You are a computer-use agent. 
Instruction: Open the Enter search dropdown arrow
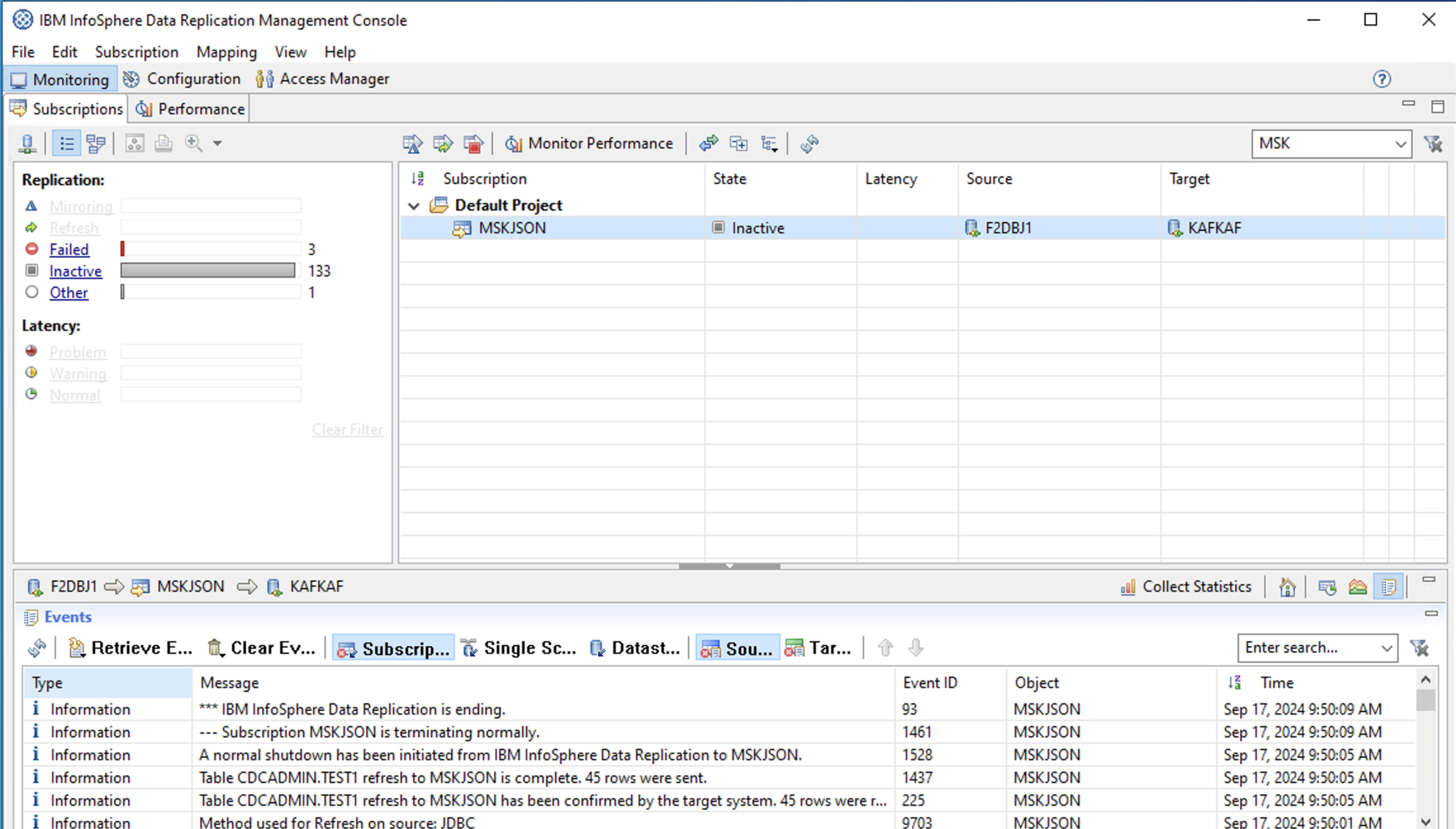1386,648
